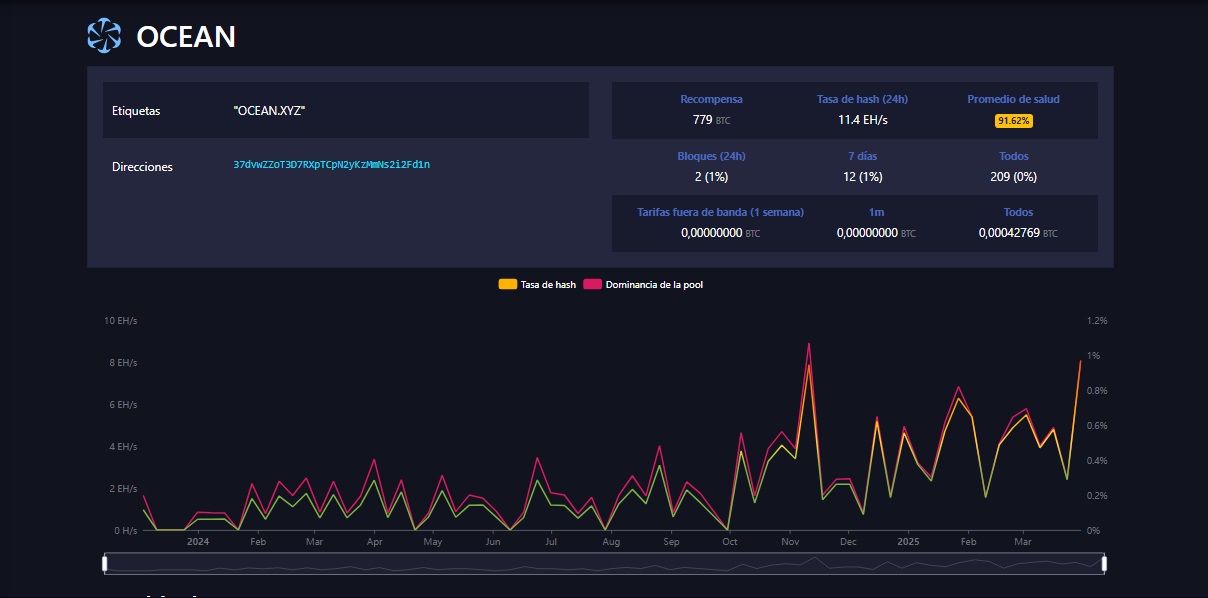Click the Tarifas fuera de banda (1 semana) header
1208x598 pixels.
[x=720, y=212]
